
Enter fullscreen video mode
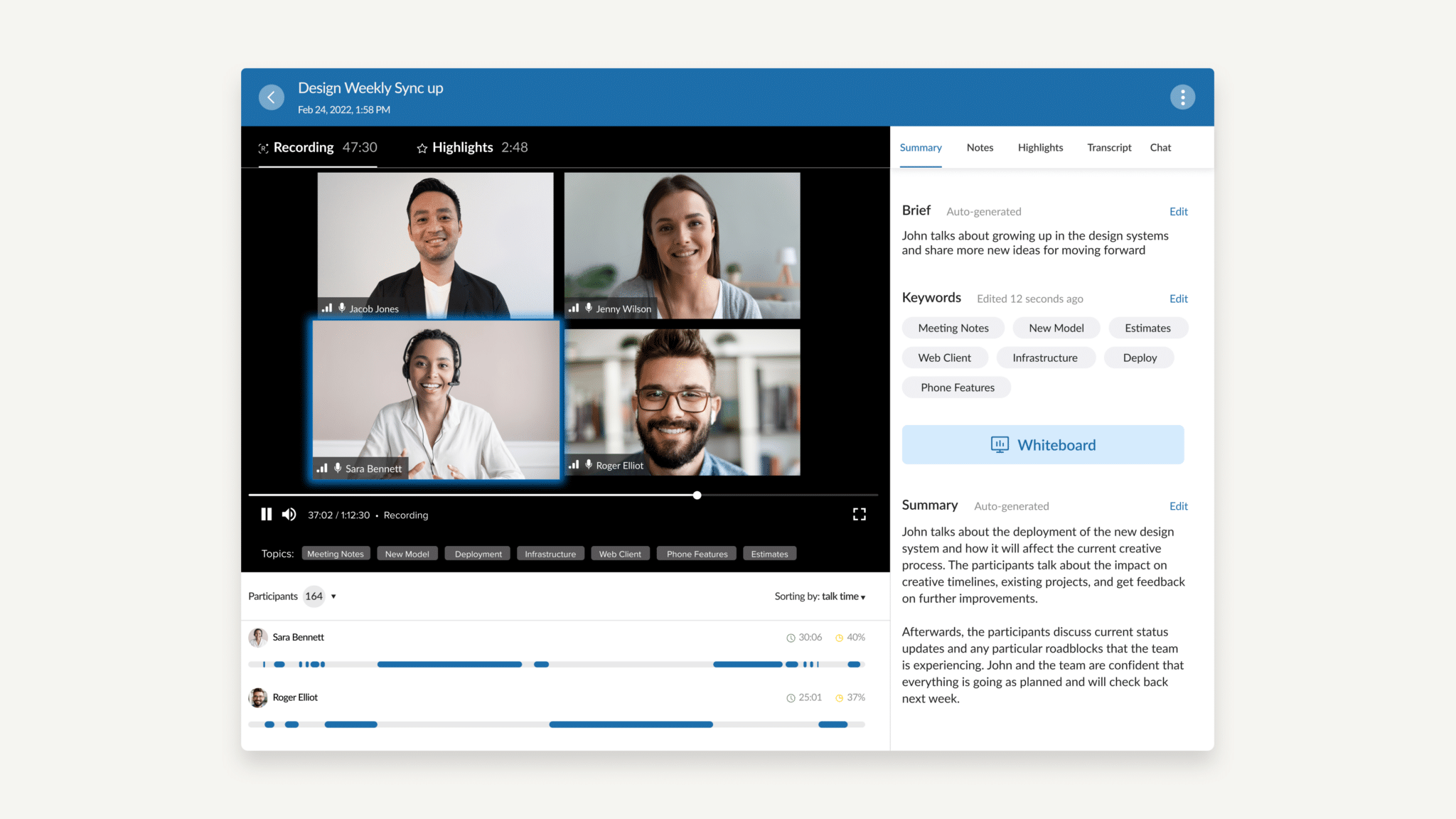click(x=859, y=514)
